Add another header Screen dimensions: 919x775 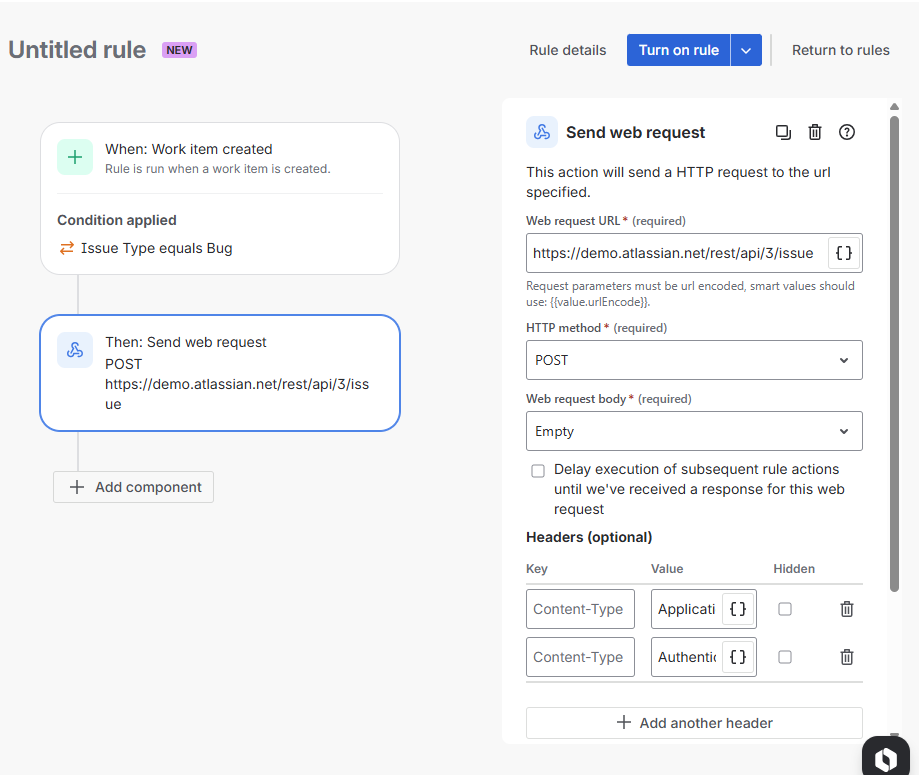point(694,723)
